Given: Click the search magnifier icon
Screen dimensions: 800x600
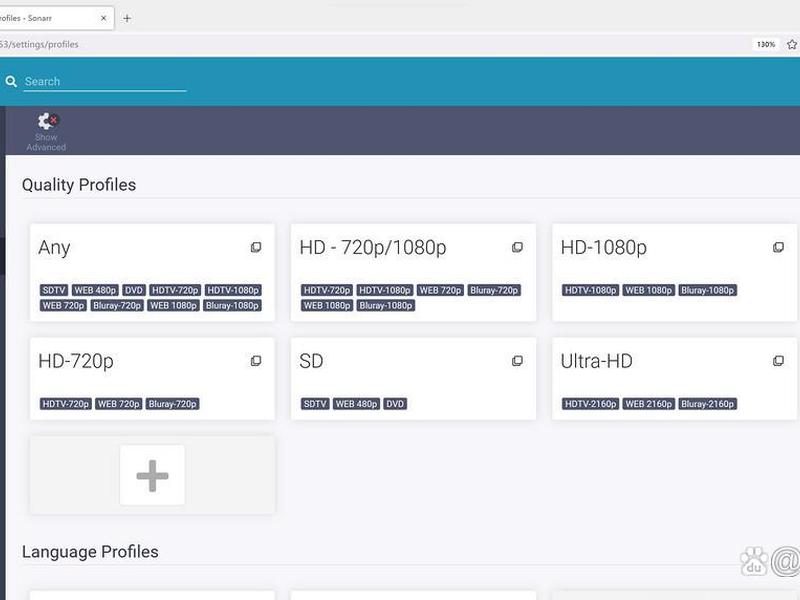Looking at the screenshot, I should click(x=11, y=81).
